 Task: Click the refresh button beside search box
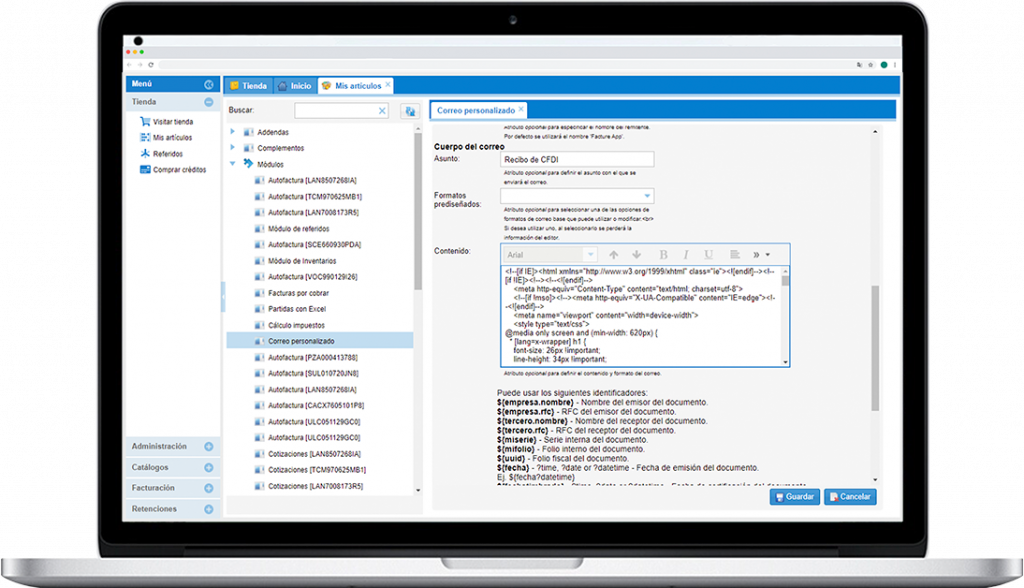click(x=409, y=111)
